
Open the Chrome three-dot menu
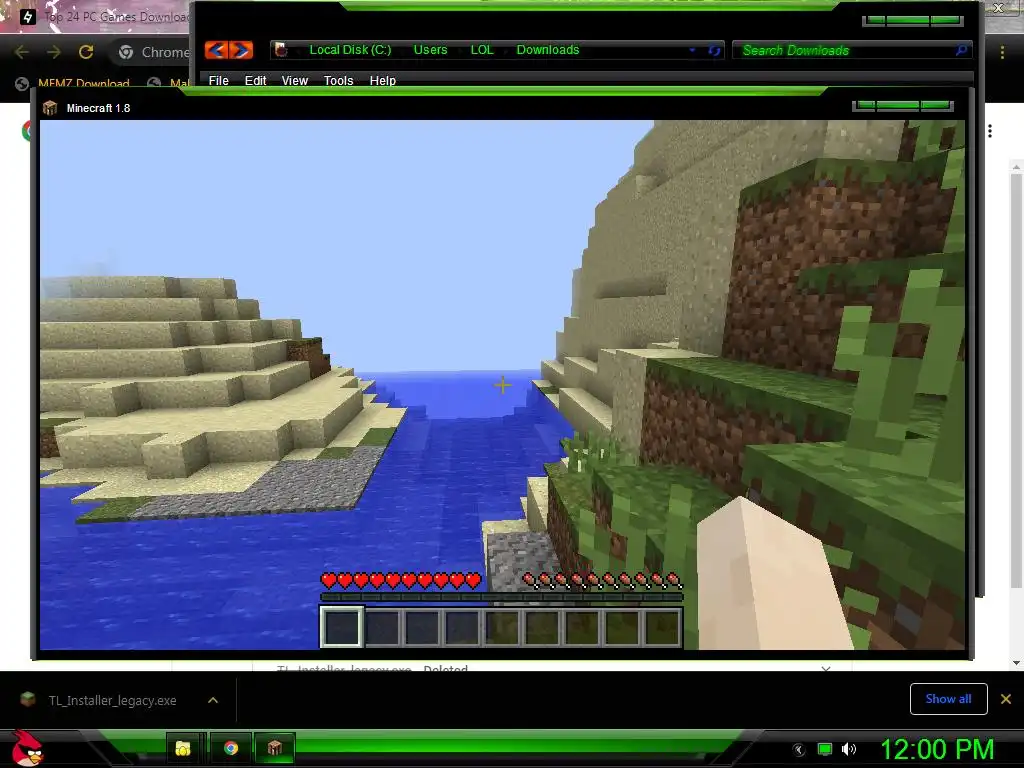[1002, 52]
